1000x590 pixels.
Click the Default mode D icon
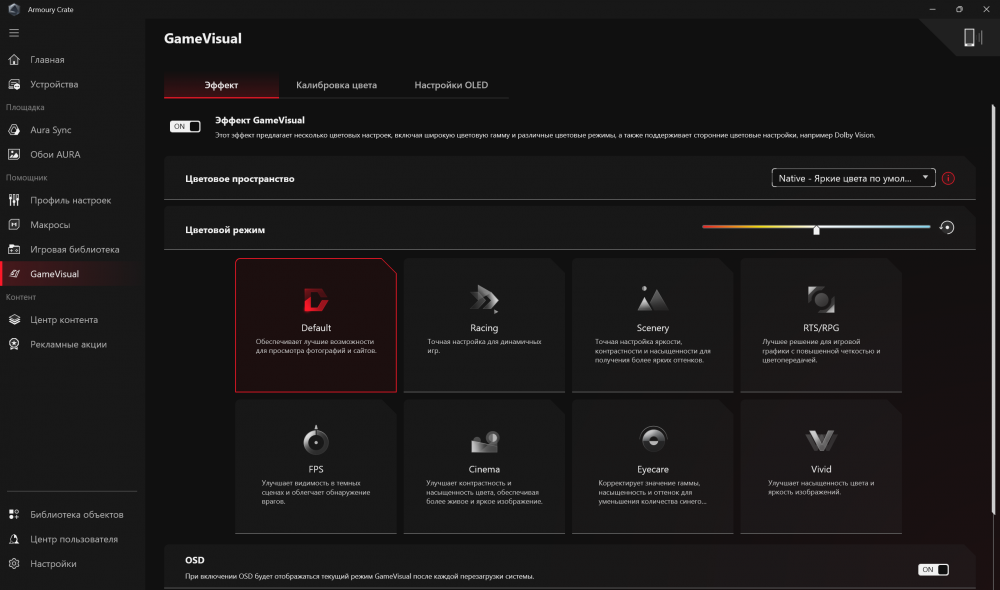[x=315, y=300]
